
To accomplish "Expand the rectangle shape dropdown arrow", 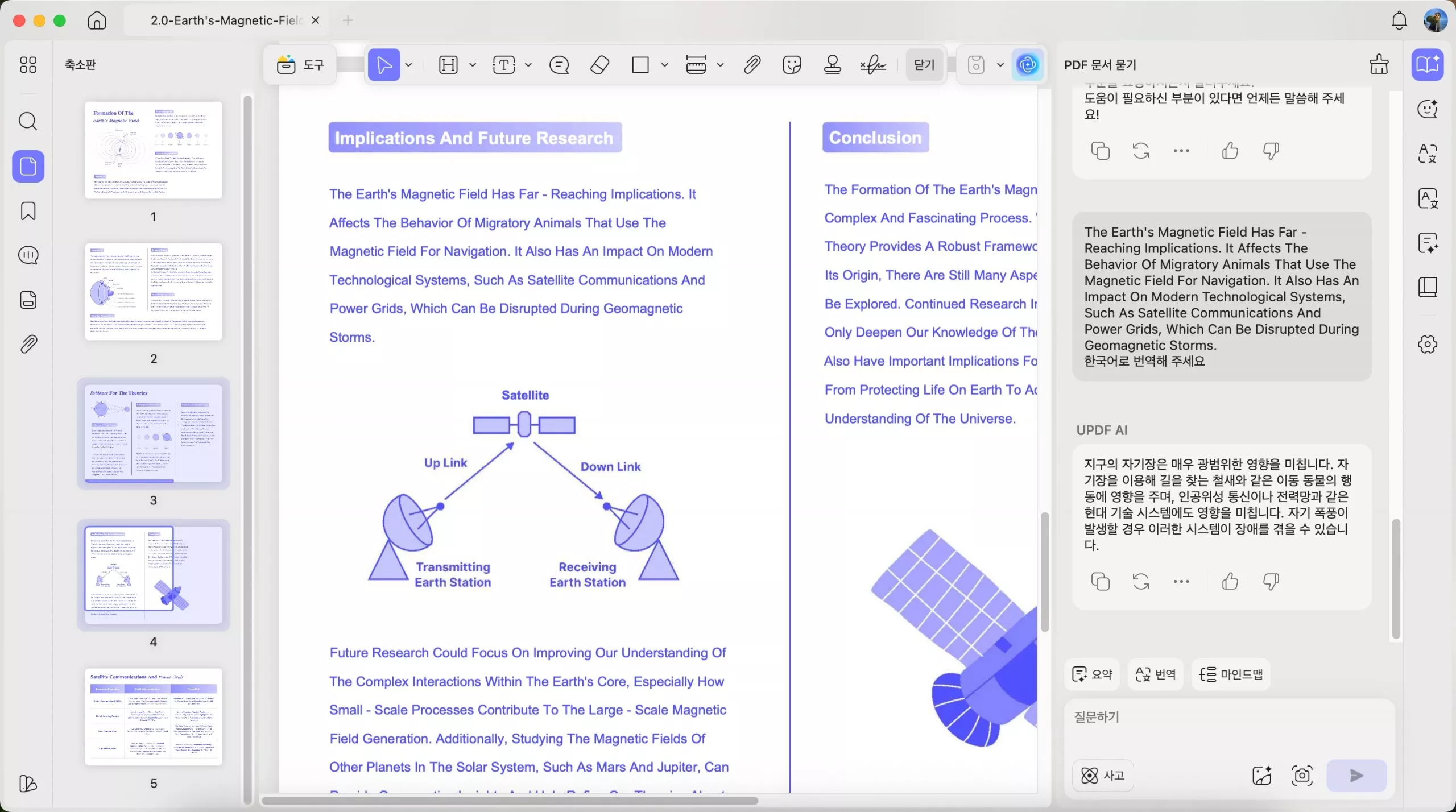I will point(664,65).
